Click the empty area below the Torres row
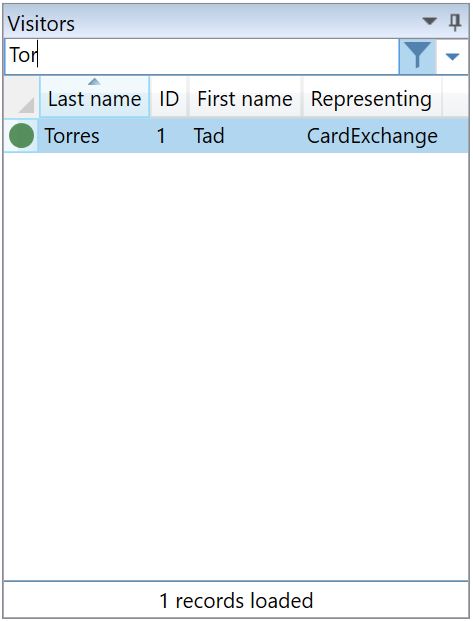 [236, 366]
